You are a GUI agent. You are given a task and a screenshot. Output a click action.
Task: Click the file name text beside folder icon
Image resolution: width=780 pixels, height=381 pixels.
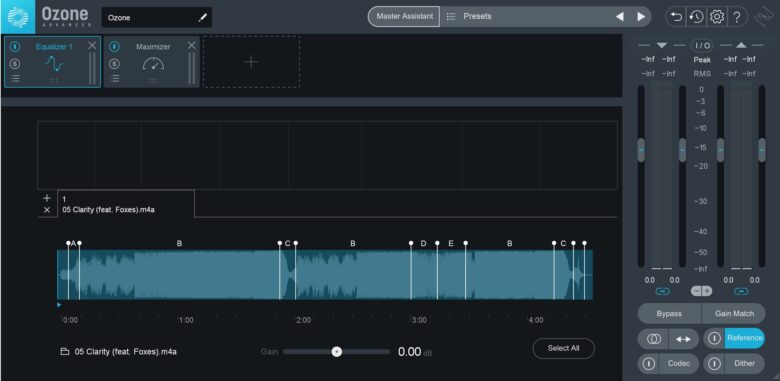pos(125,352)
